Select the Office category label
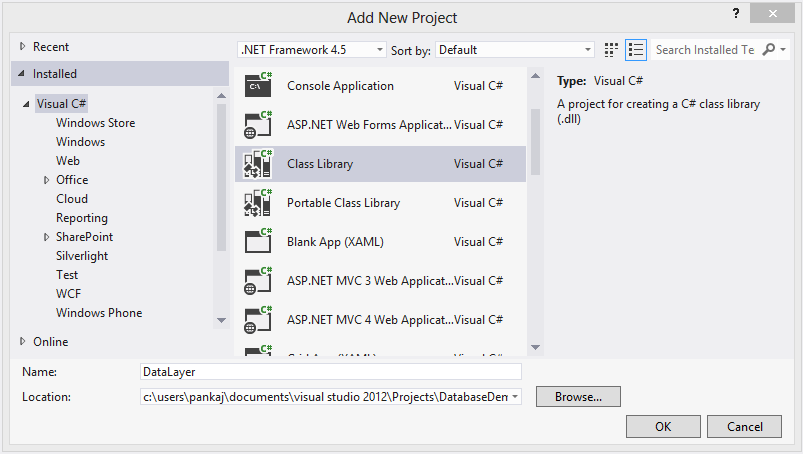The width and height of the screenshot is (803, 454). point(72,180)
